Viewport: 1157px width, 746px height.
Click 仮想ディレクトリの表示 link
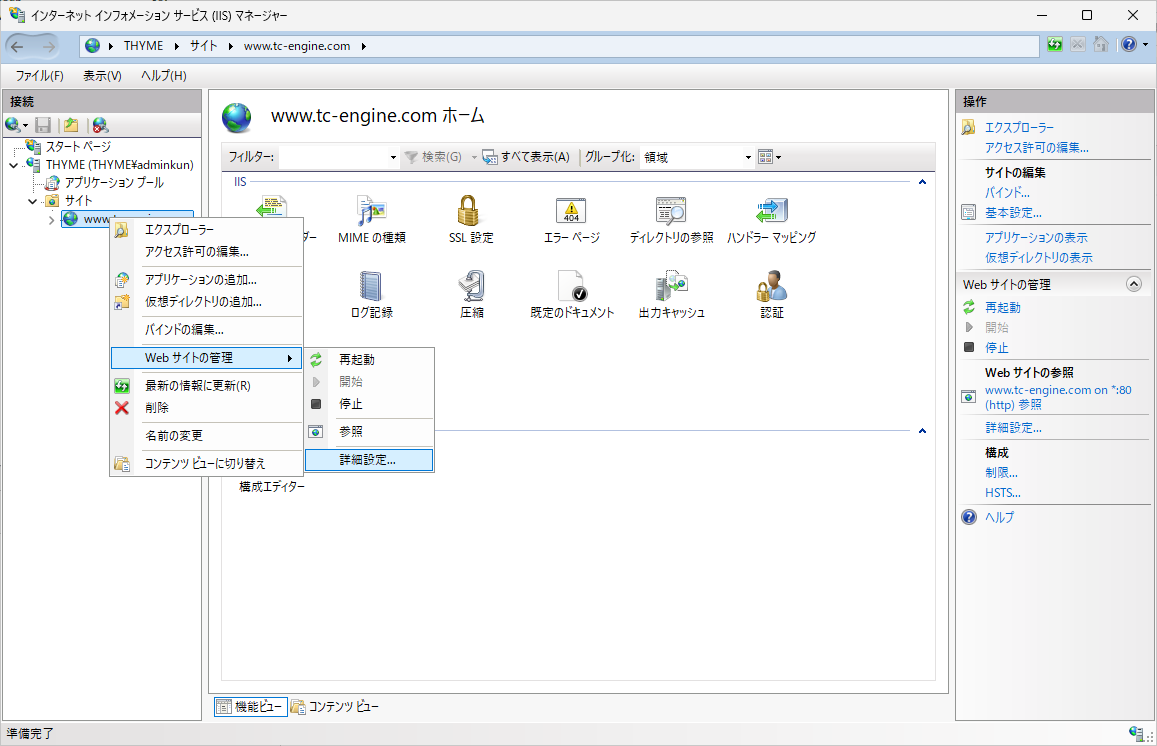coord(1038,258)
